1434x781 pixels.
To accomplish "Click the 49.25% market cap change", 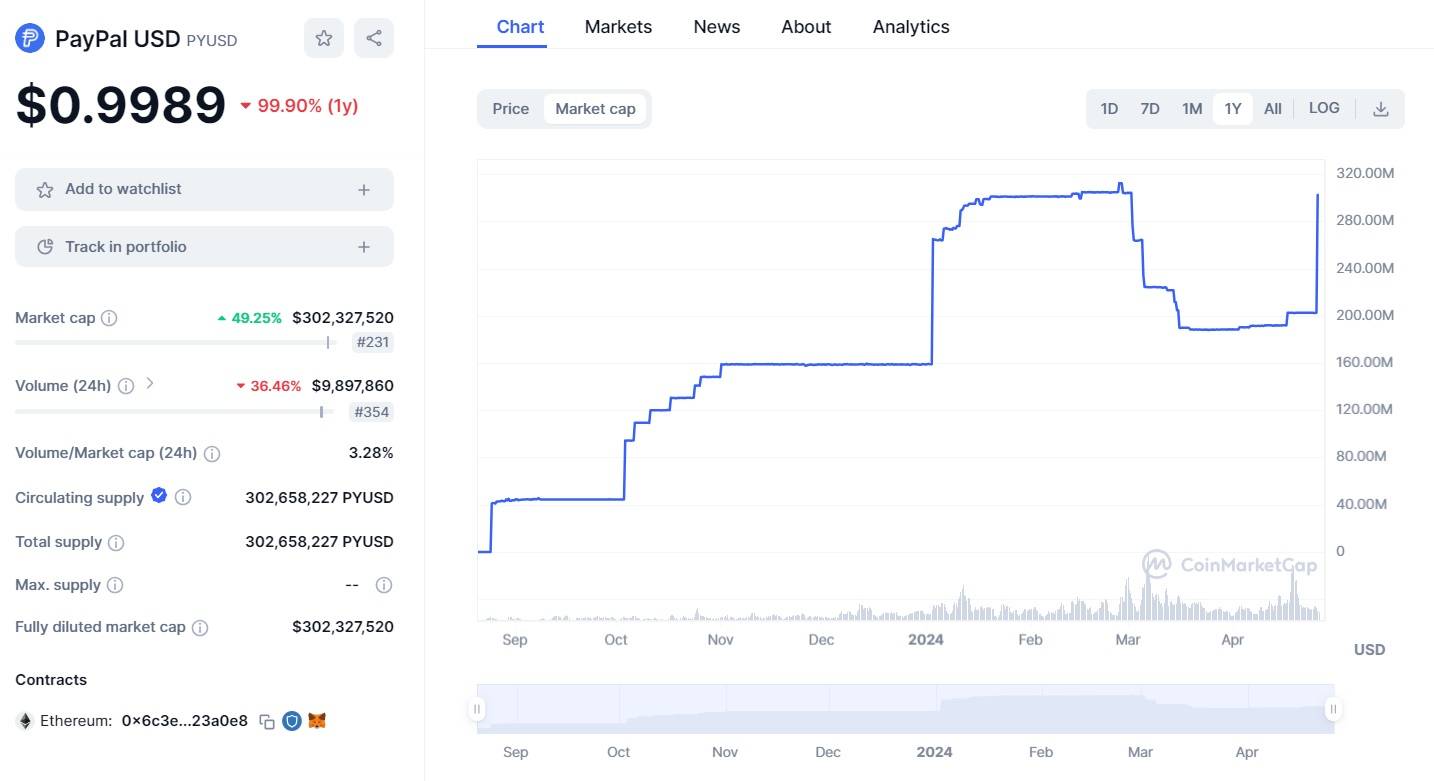I will pos(250,318).
